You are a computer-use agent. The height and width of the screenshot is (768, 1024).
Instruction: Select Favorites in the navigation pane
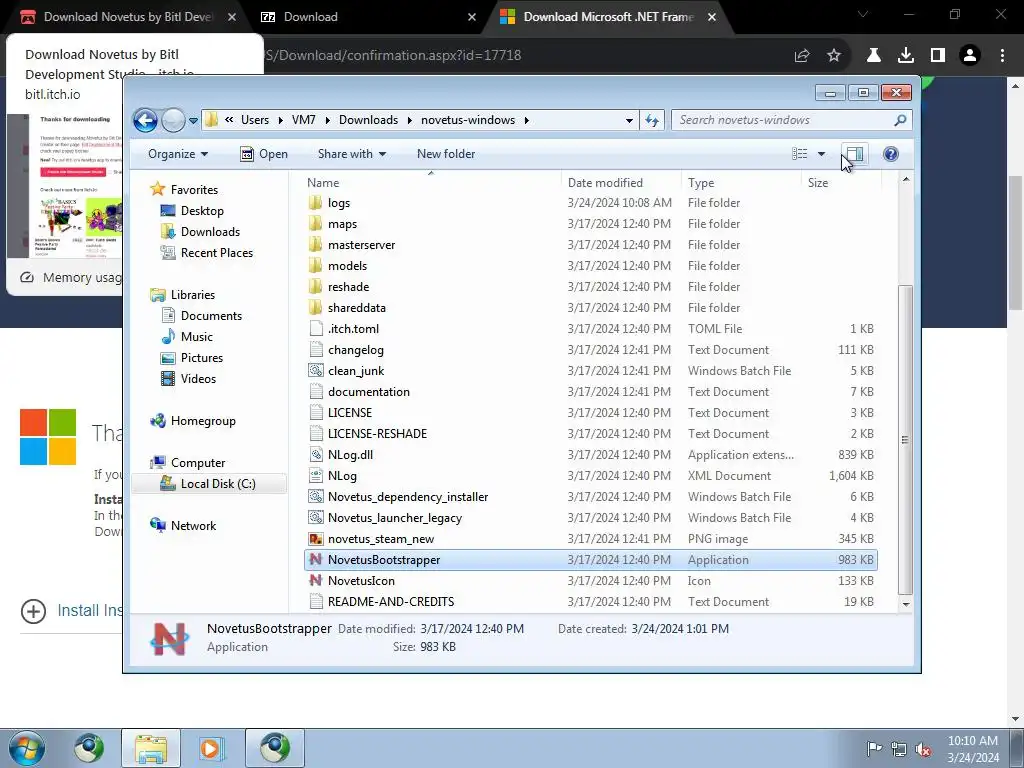(x=194, y=189)
